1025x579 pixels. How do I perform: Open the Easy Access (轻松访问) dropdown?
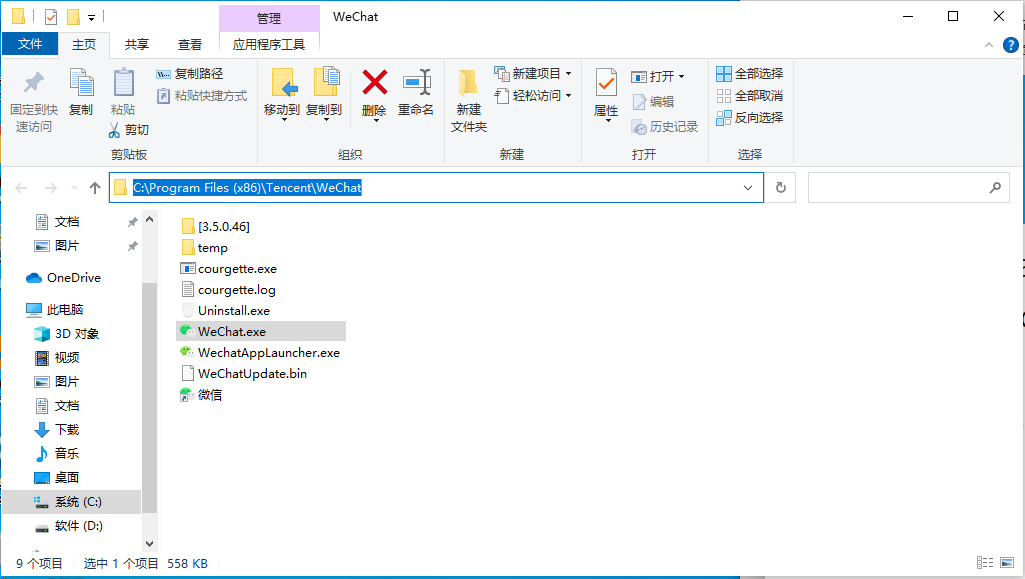click(x=533, y=95)
